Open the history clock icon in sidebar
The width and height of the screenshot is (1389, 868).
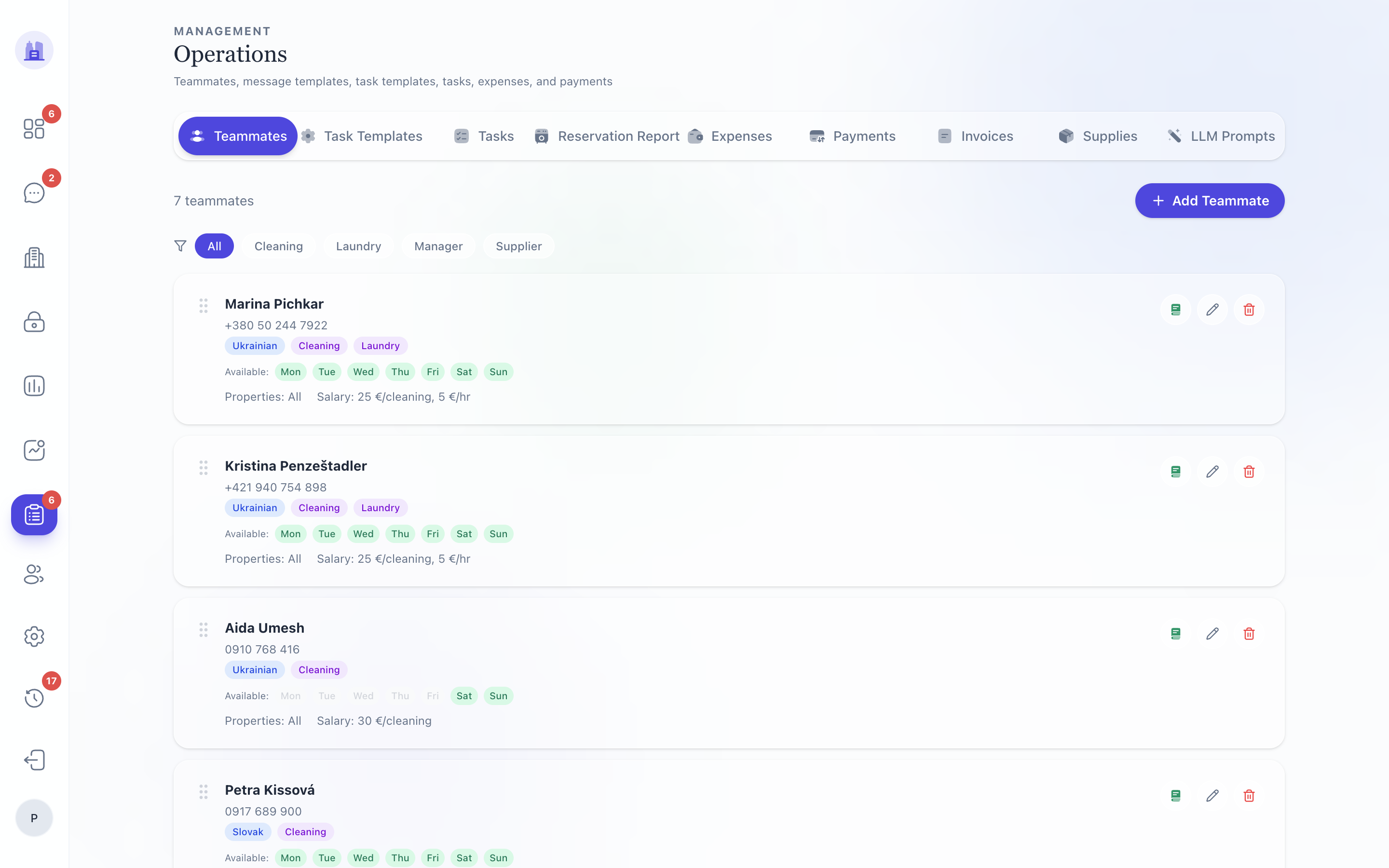pyautogui.click(x=34, y=698)
